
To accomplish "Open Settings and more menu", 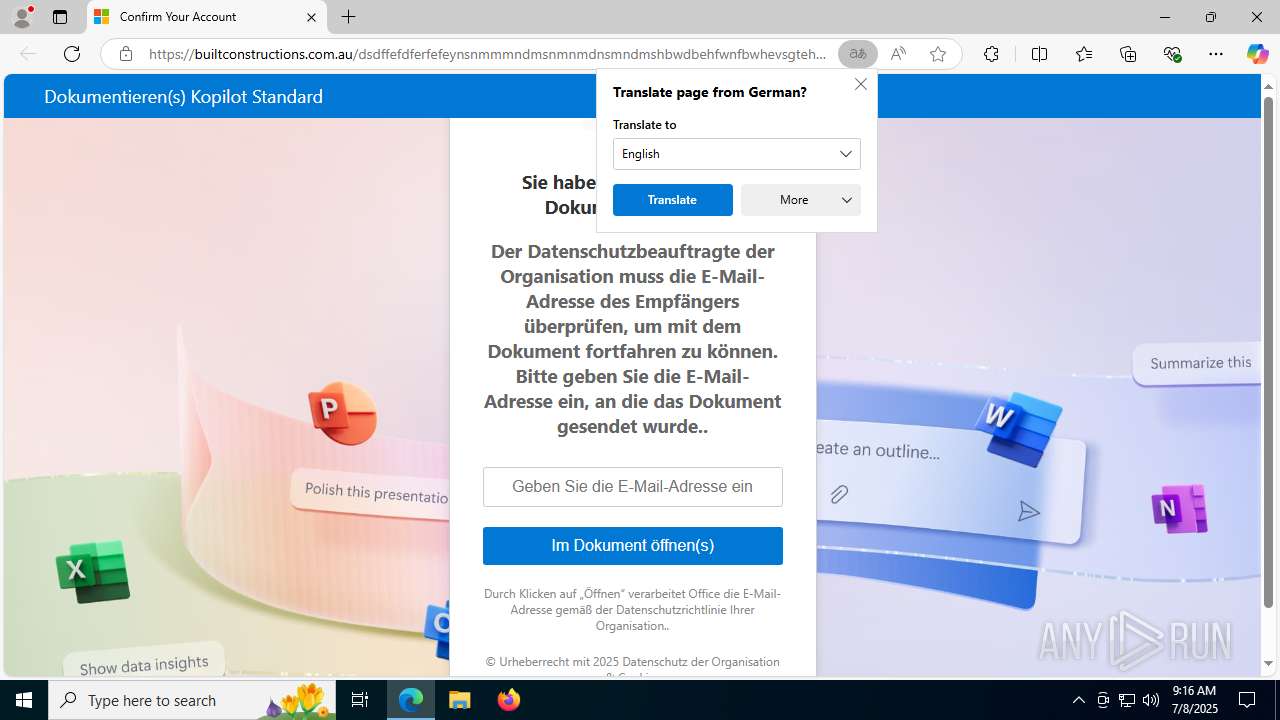I will click(1216, 54).
